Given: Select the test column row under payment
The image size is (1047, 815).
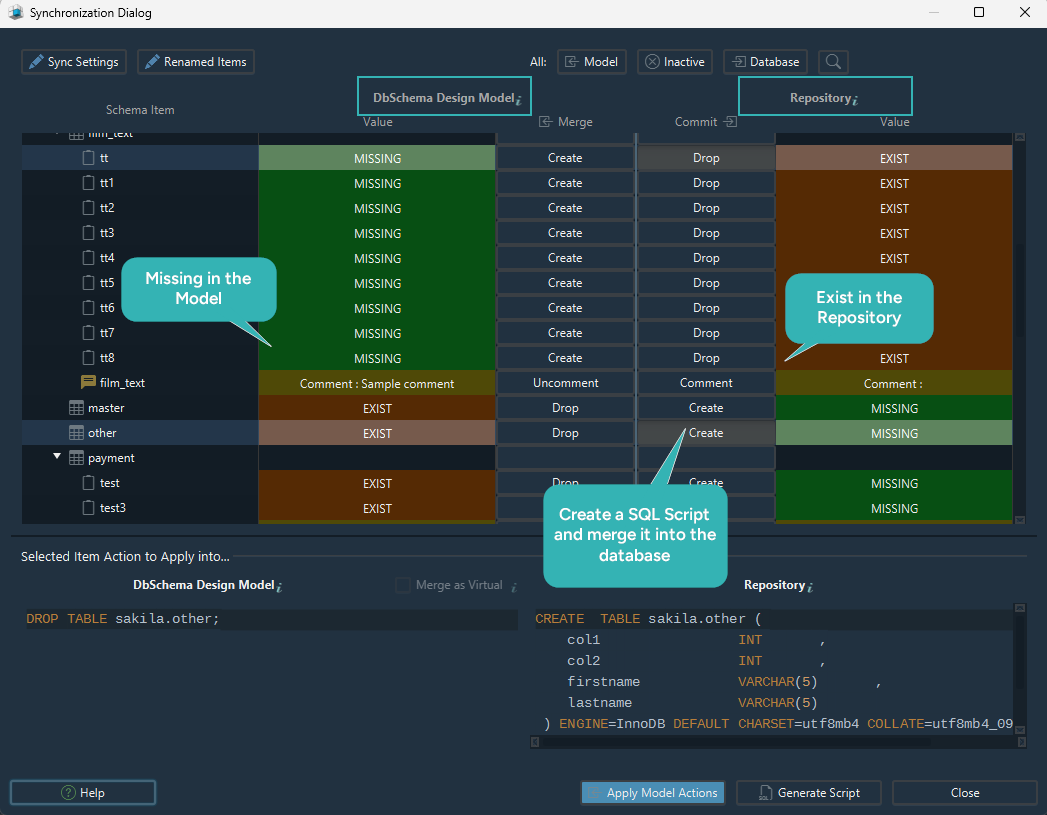Looking at the screenshot, I should pos(140,483).
